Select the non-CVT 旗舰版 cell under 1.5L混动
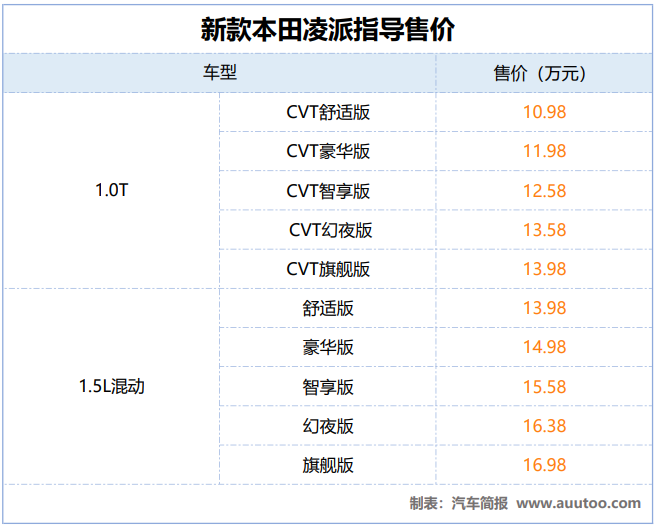The width and height of the screenshot is (655, 527). (x=328, y=465)
